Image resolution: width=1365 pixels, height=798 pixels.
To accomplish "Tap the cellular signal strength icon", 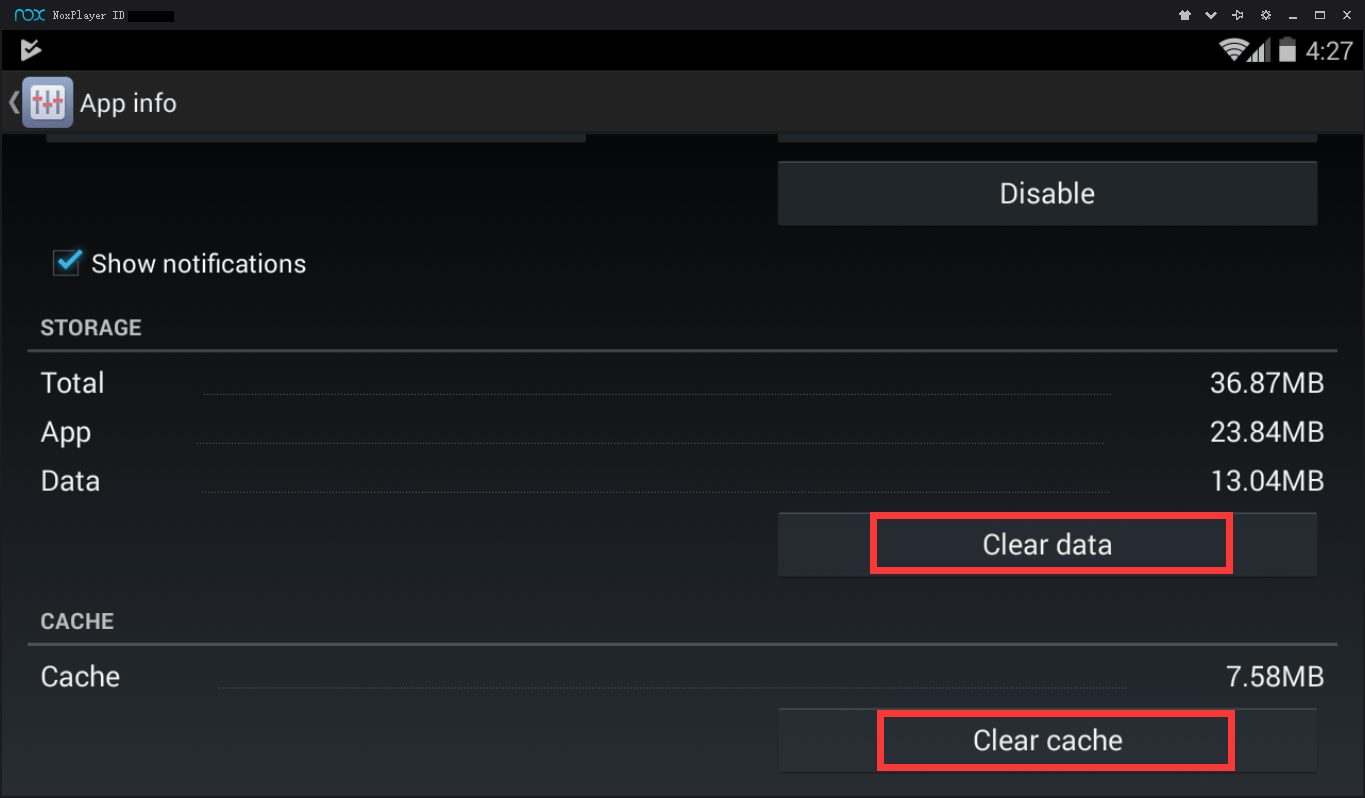I will click(1259, 50).
